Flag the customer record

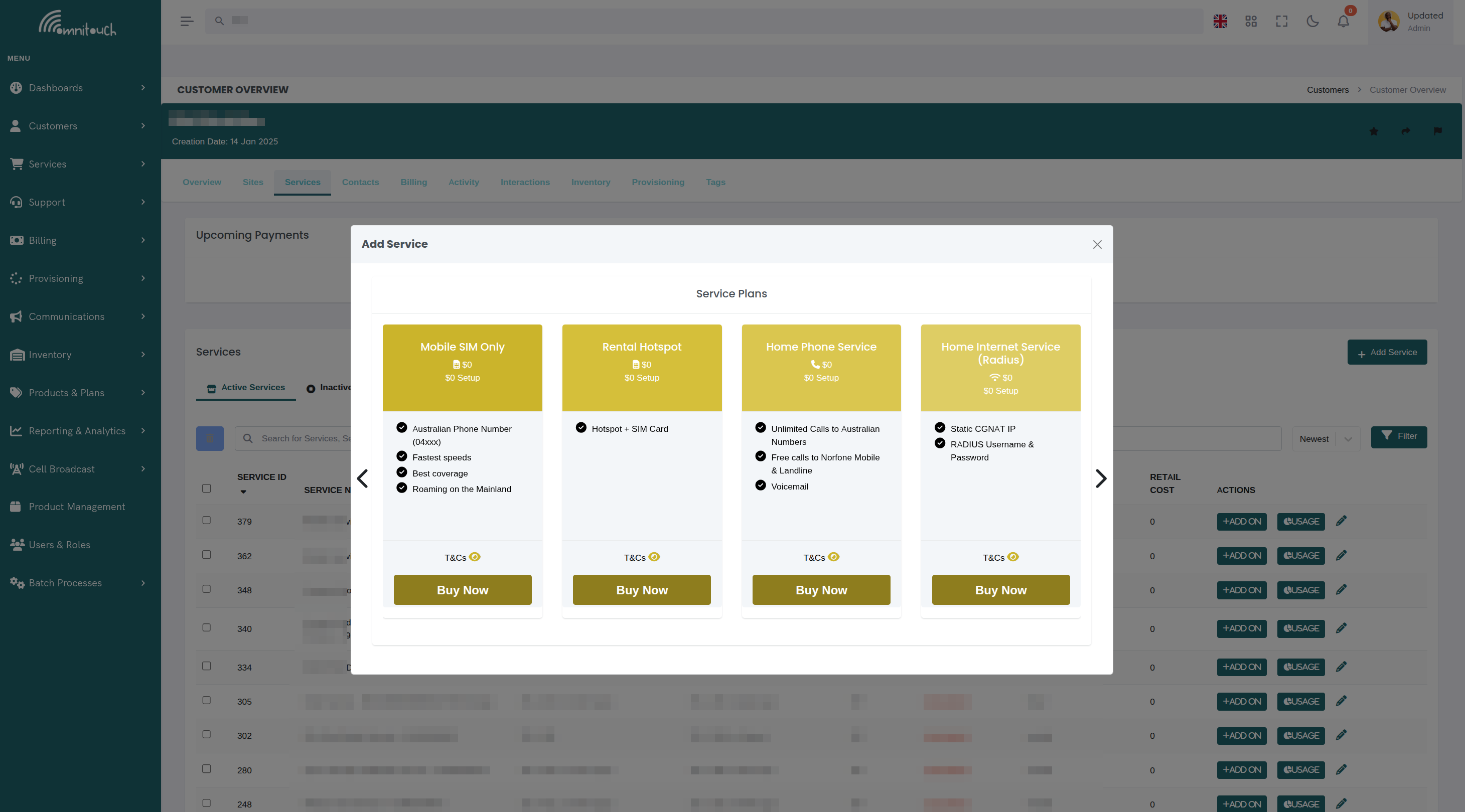pyautogui.click(x=1438, y=131)
